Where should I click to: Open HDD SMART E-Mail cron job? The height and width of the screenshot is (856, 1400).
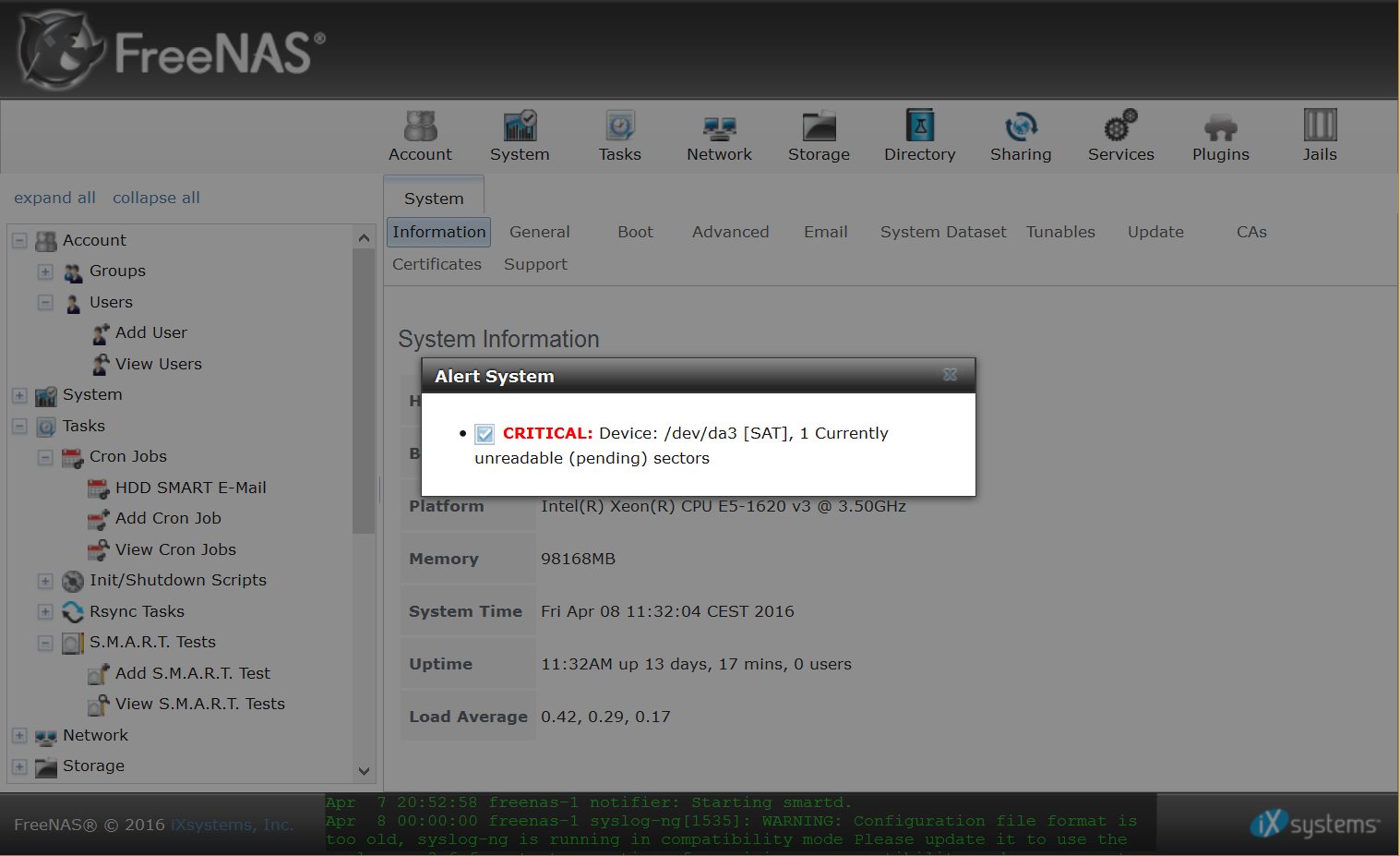point(190,488)
